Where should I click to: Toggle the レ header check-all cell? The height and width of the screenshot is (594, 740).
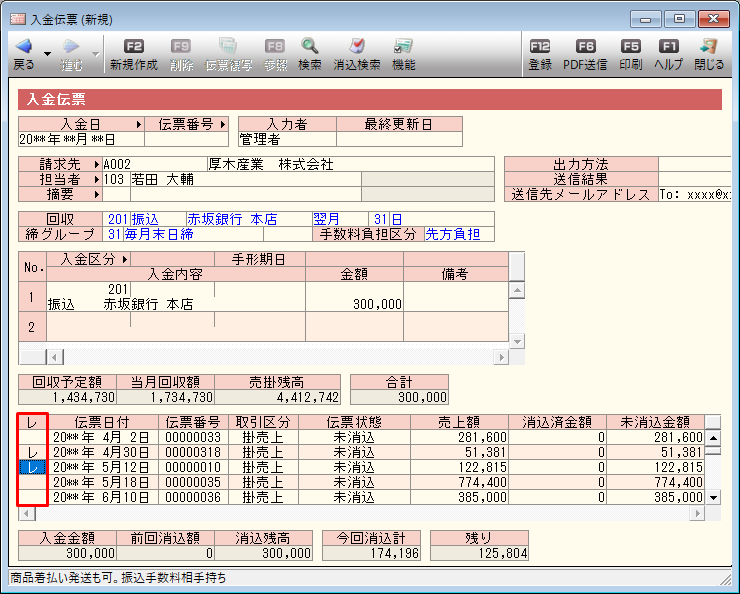(x=33, y=422)
